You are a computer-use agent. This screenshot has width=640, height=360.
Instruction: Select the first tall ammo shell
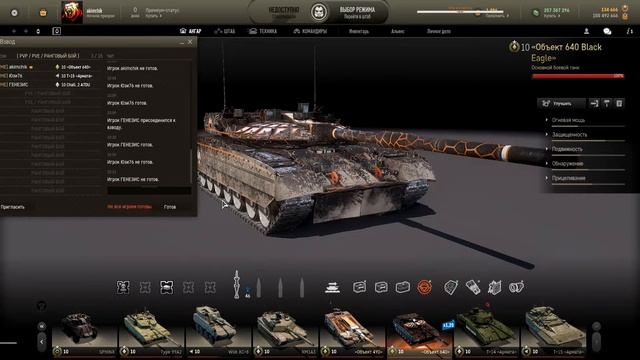point(237,284)
